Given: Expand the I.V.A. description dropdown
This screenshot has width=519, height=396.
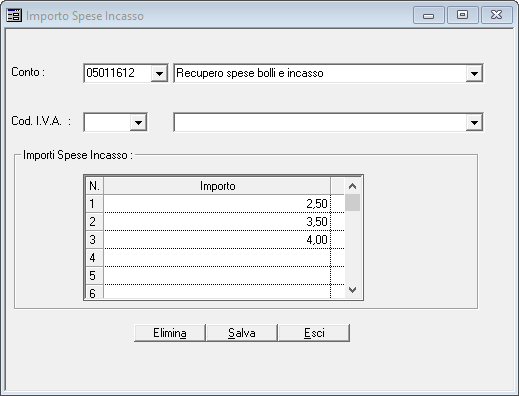Looking at the screenshot, I should (474, 122).
